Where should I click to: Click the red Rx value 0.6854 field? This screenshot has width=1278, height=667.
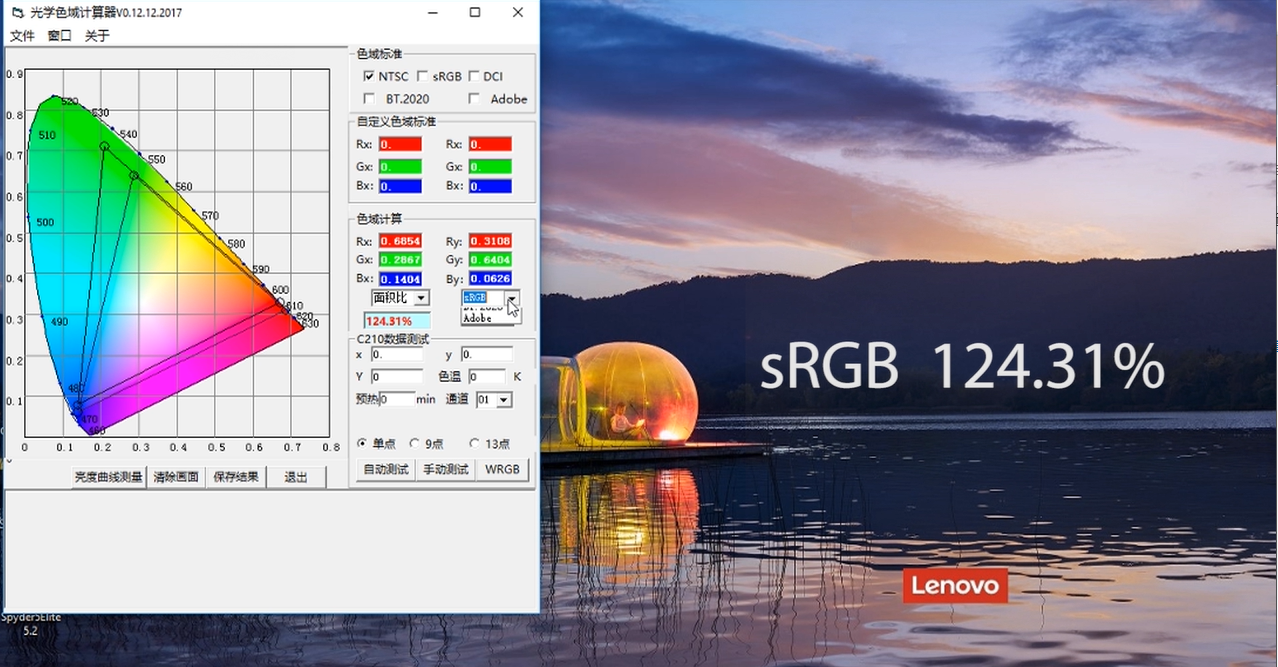point(400,241)
